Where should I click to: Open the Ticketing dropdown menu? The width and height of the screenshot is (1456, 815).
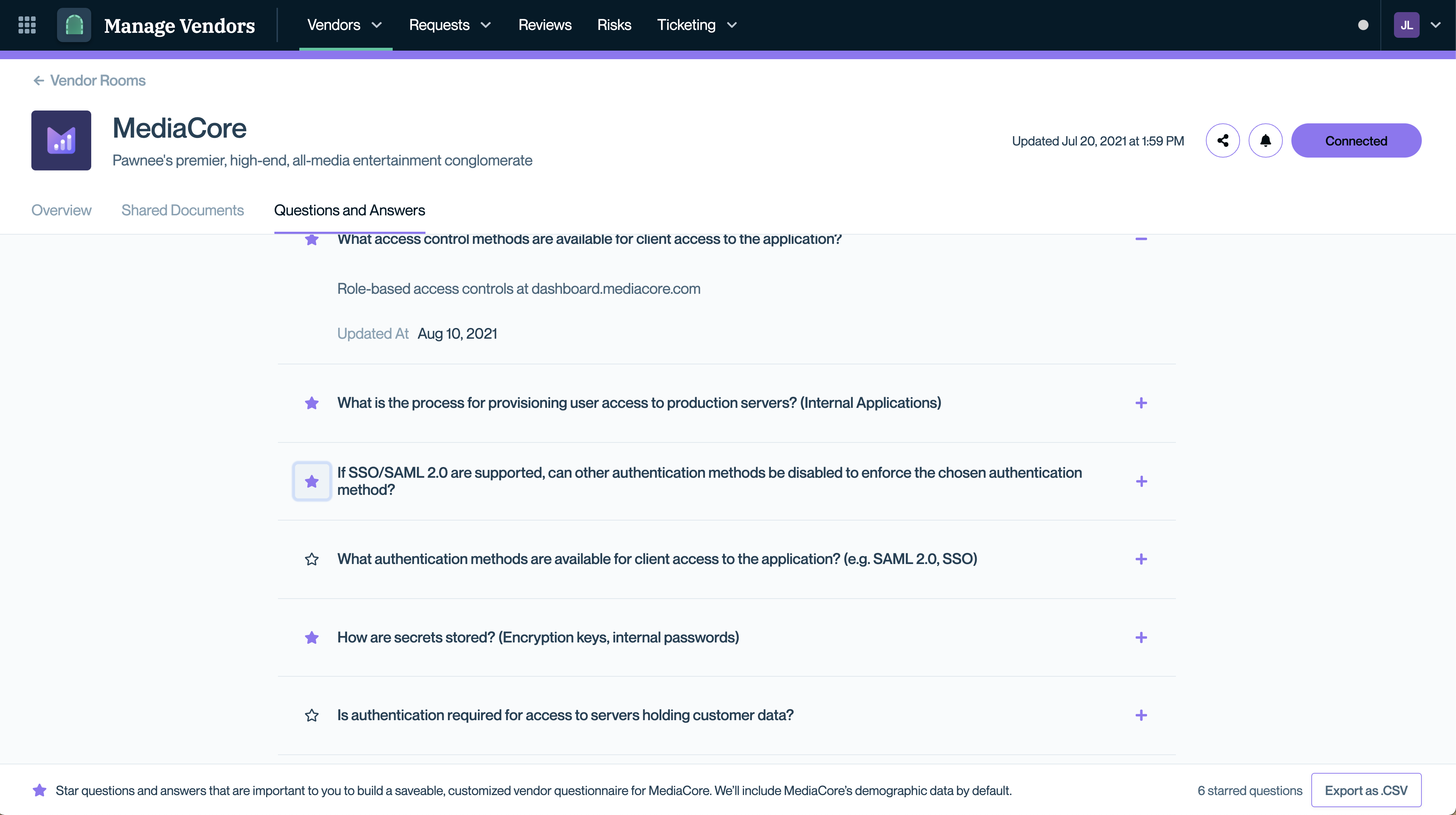click(696, 25)
